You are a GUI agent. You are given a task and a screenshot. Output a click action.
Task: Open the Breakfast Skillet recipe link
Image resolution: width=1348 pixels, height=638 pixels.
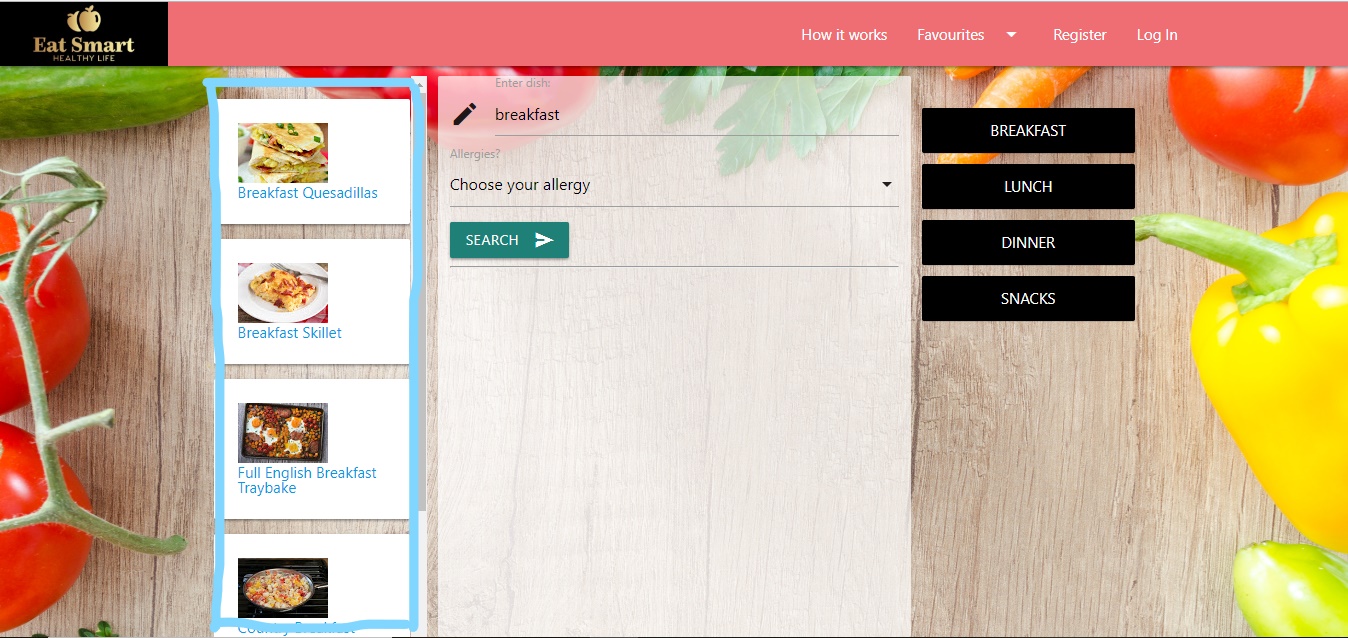click(290, 333)
